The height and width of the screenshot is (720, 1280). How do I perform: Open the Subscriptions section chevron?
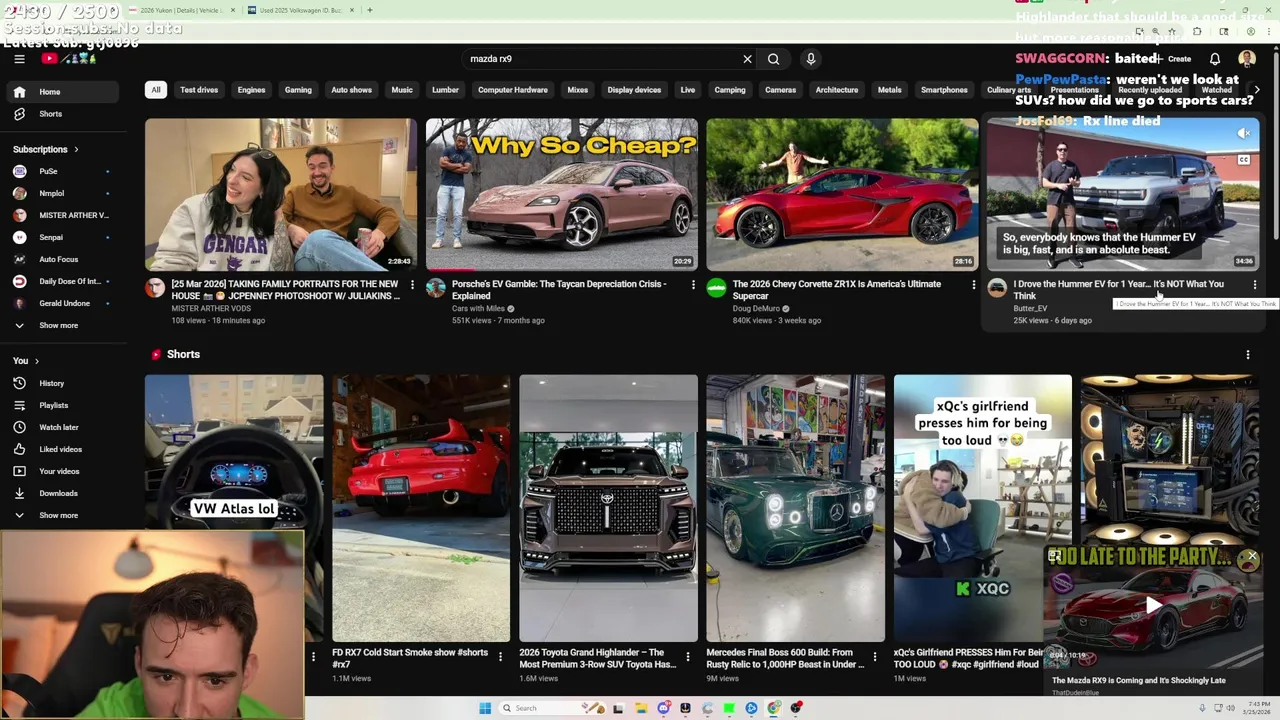click(x=76, y=149)
